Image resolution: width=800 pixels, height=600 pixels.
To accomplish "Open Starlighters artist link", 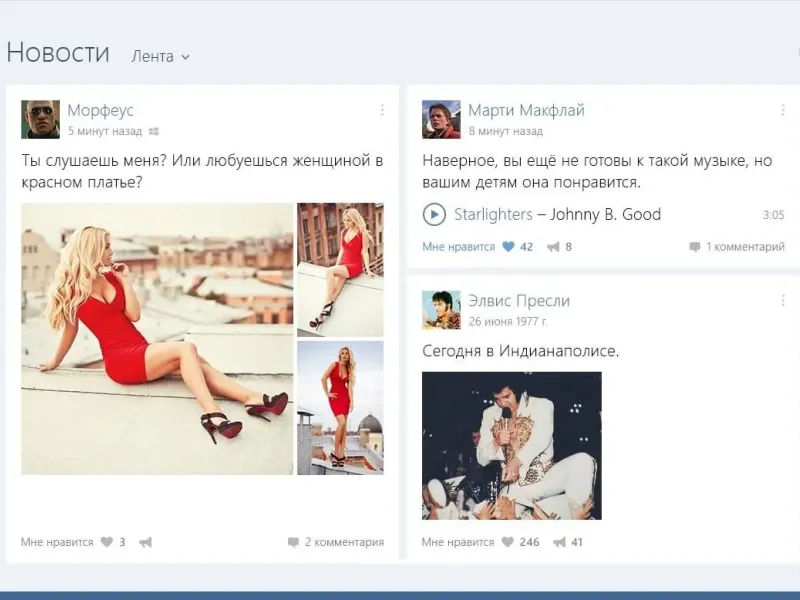I will click(493, 214).
